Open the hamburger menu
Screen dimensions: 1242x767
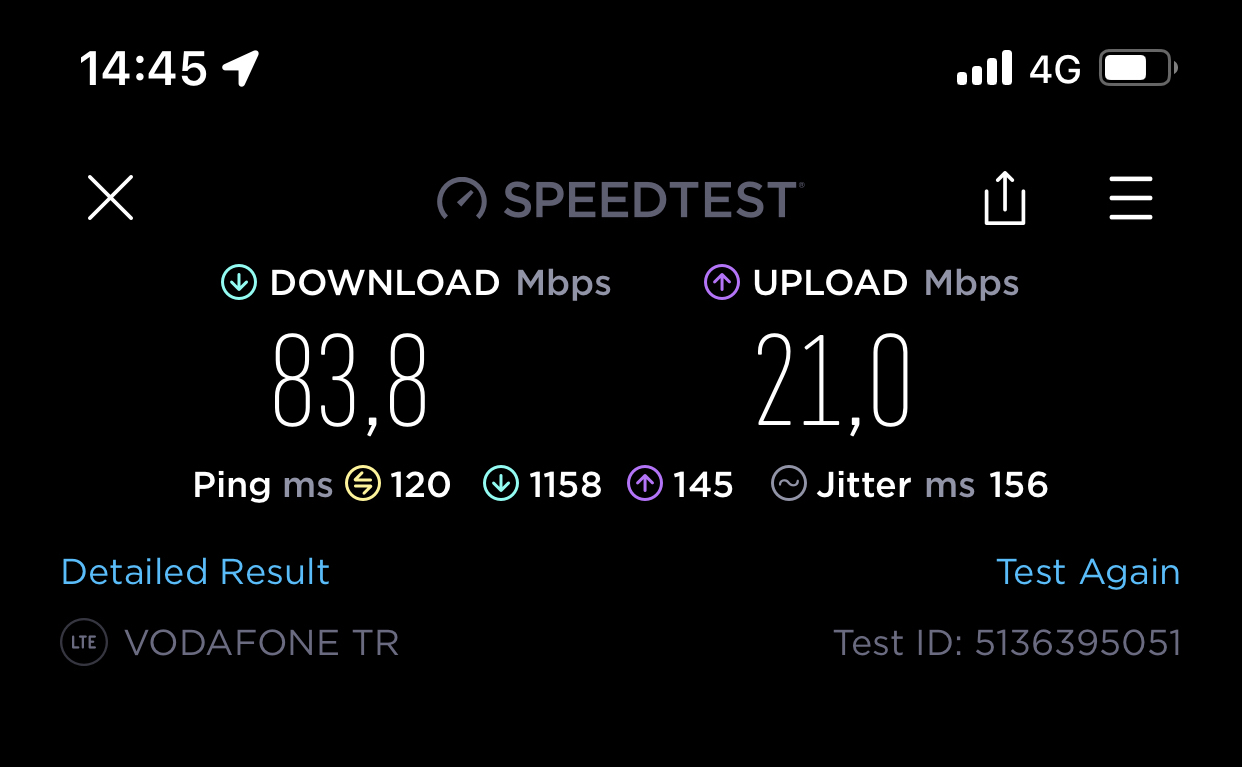tap(1131, 197)
